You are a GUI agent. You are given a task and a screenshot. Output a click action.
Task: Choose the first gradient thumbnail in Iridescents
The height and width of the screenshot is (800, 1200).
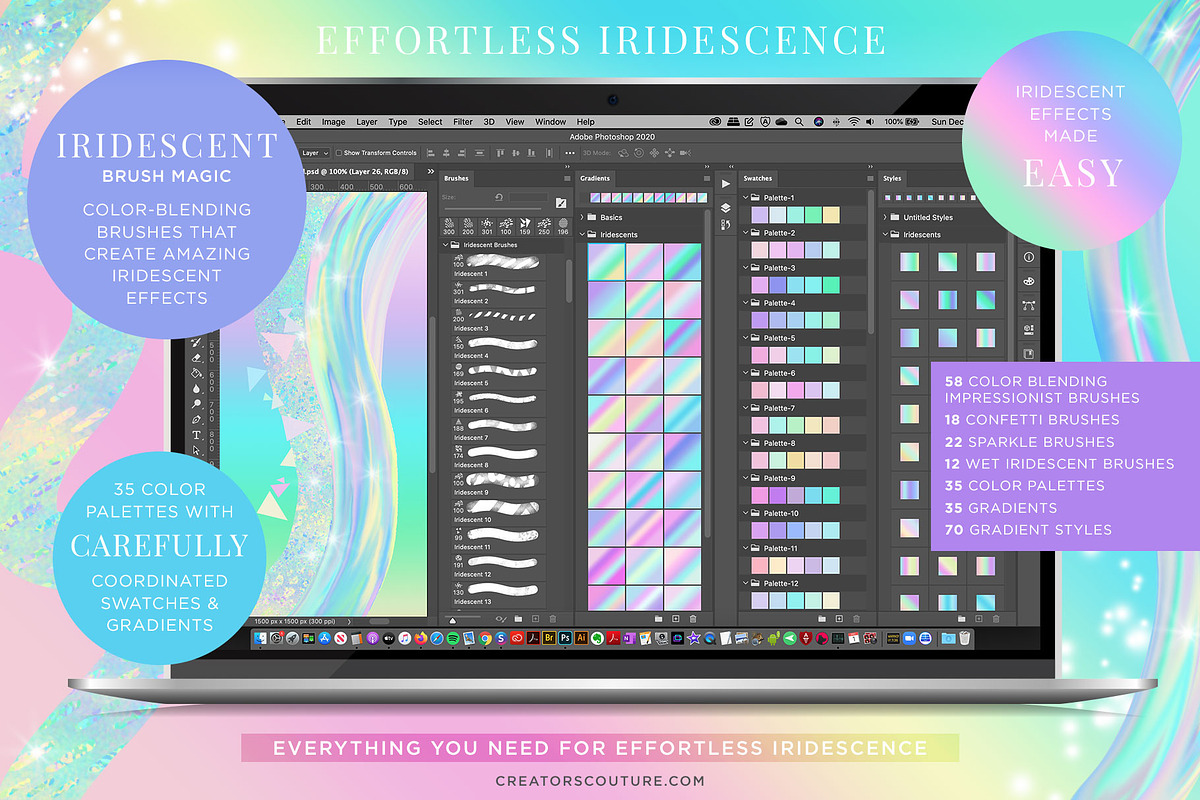coord(605,261)
